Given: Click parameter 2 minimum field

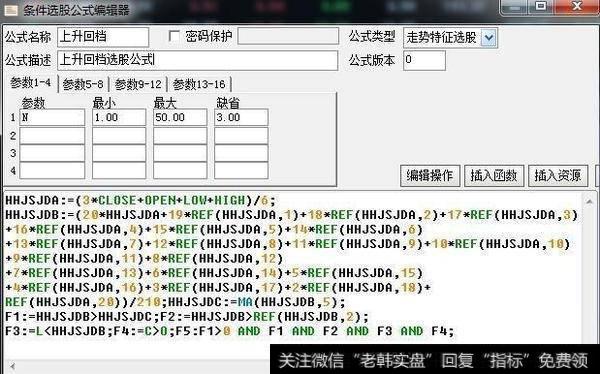Looking at the screenshot, I should [x=119, y=136].
